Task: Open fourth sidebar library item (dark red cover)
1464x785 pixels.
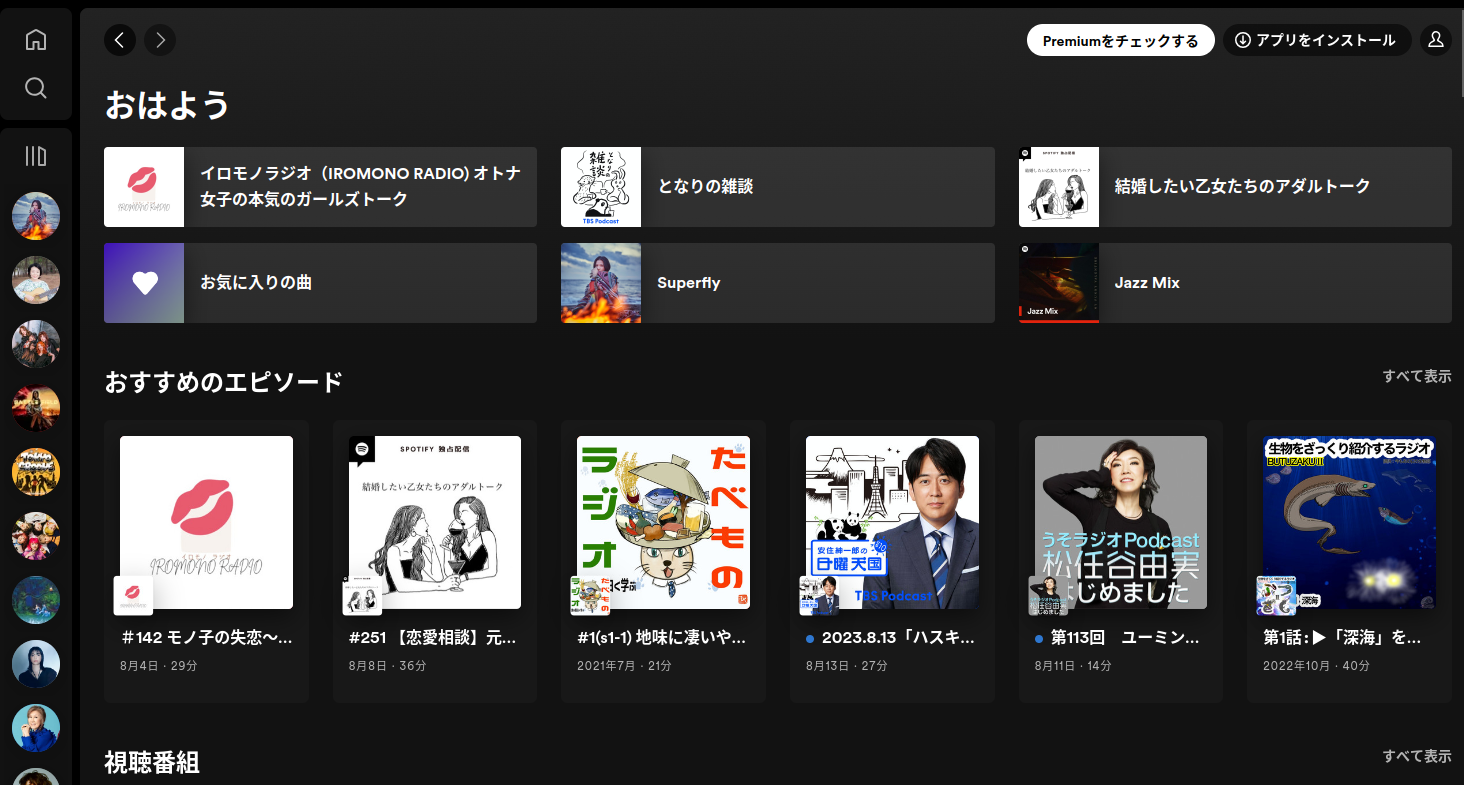Action: [36, 408]
